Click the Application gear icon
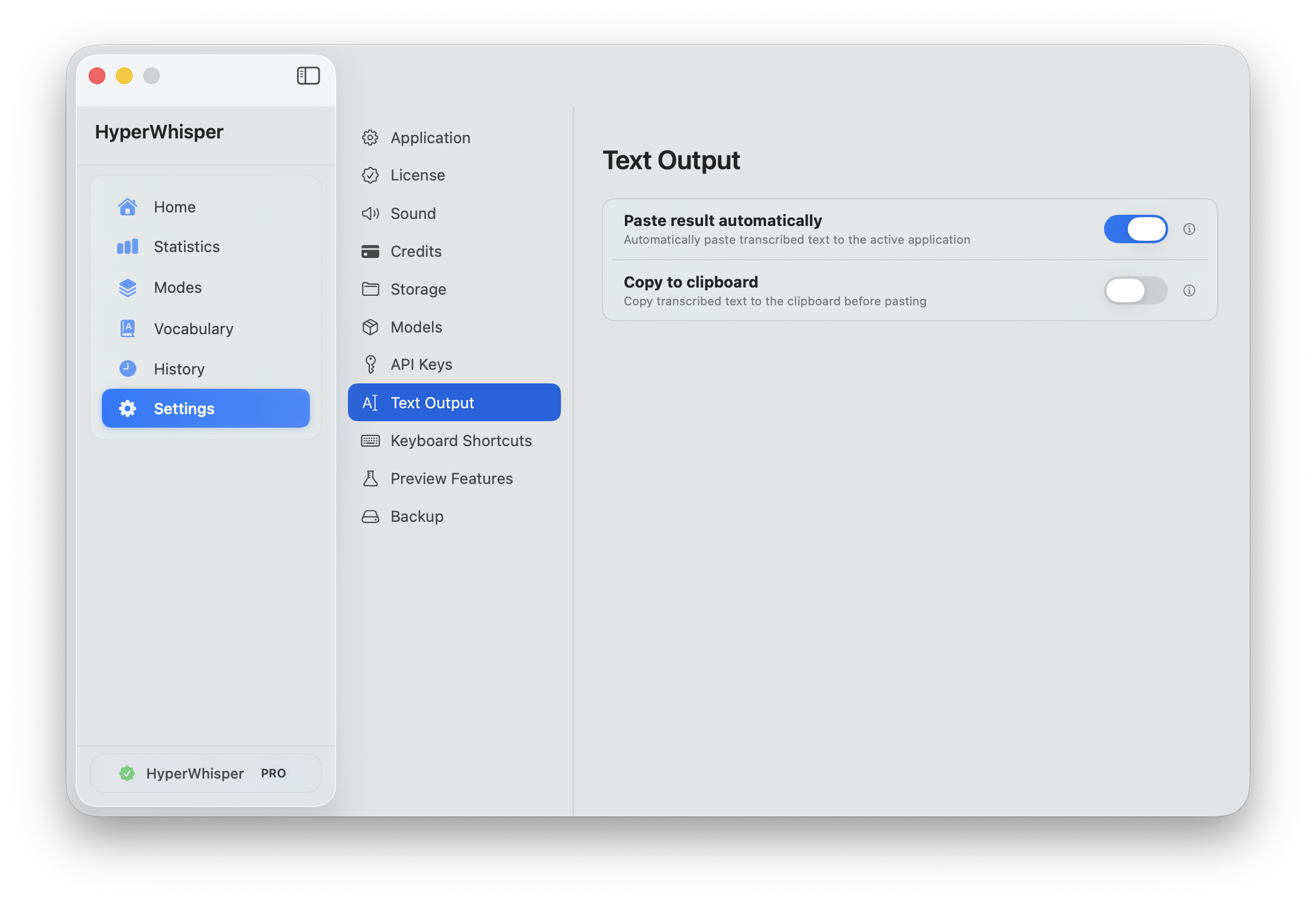1316x904 pixels. [x=370, y=138]
